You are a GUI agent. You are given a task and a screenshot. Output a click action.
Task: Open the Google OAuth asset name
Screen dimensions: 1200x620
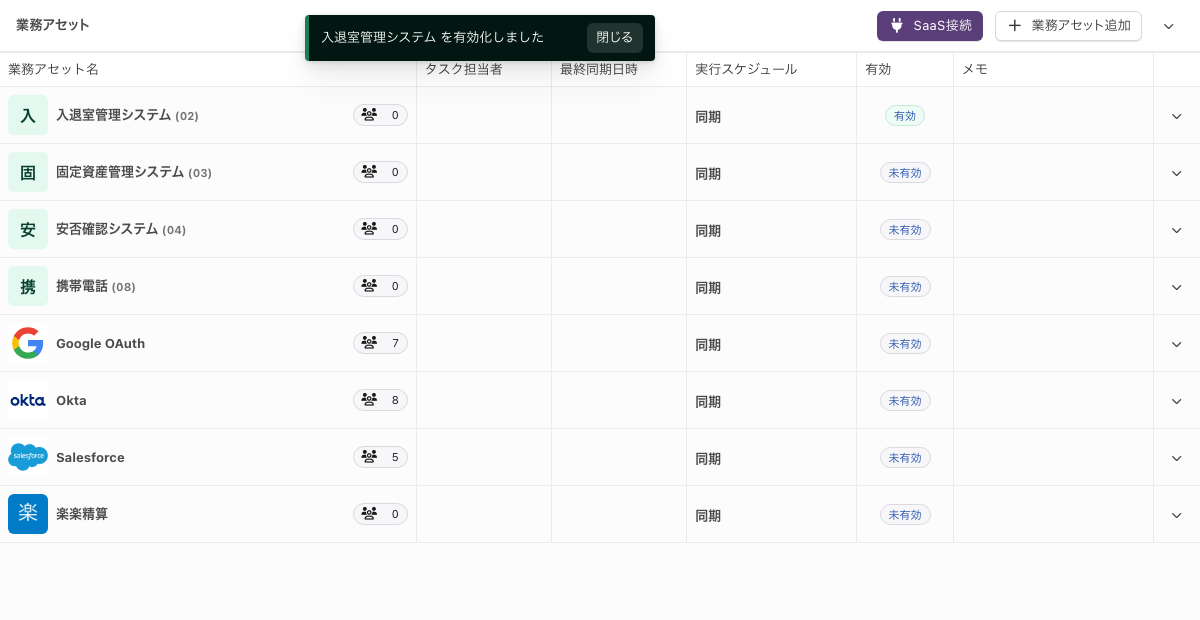[100, 343]
